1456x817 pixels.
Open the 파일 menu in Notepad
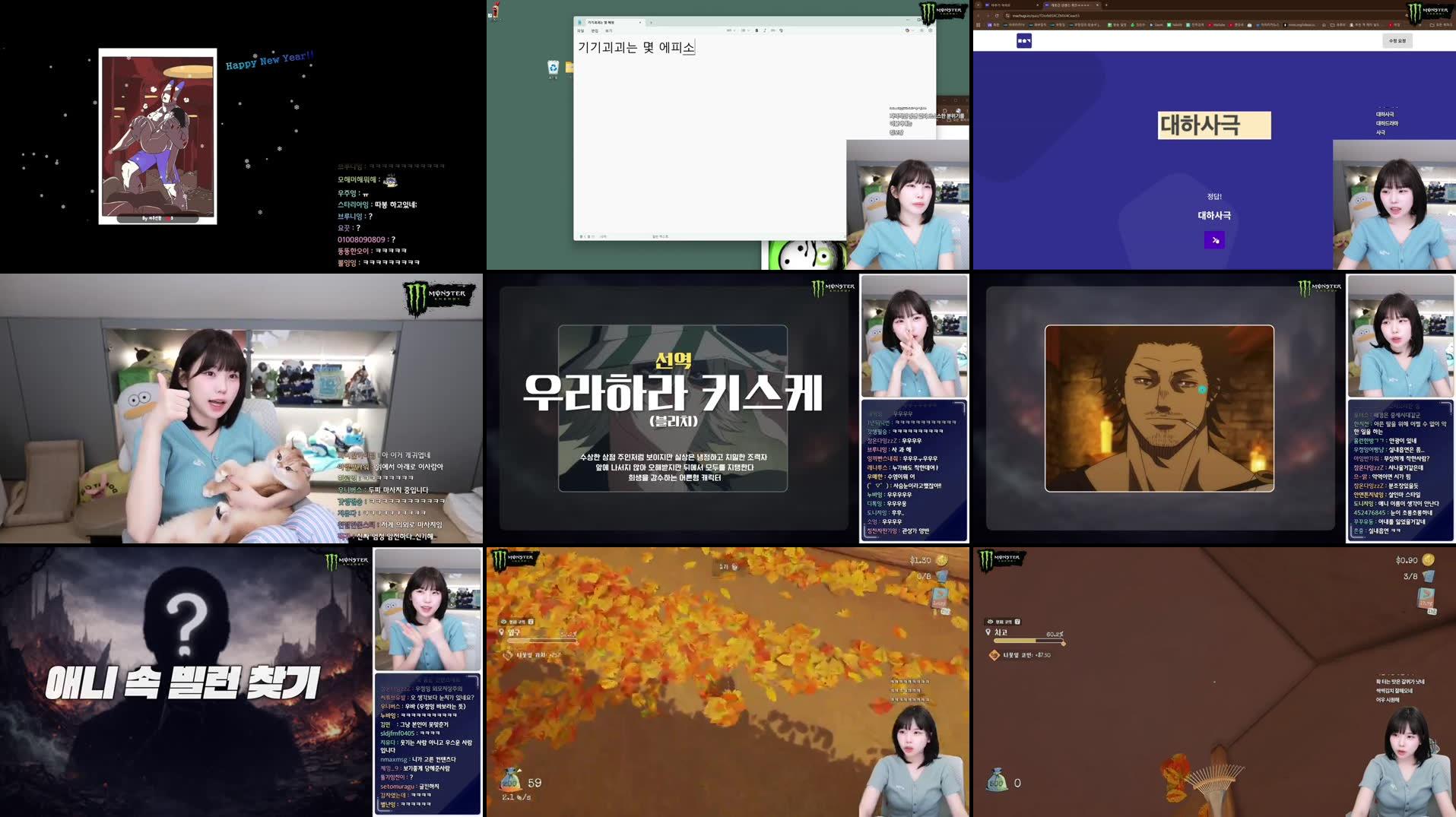[x=580, y=30]
